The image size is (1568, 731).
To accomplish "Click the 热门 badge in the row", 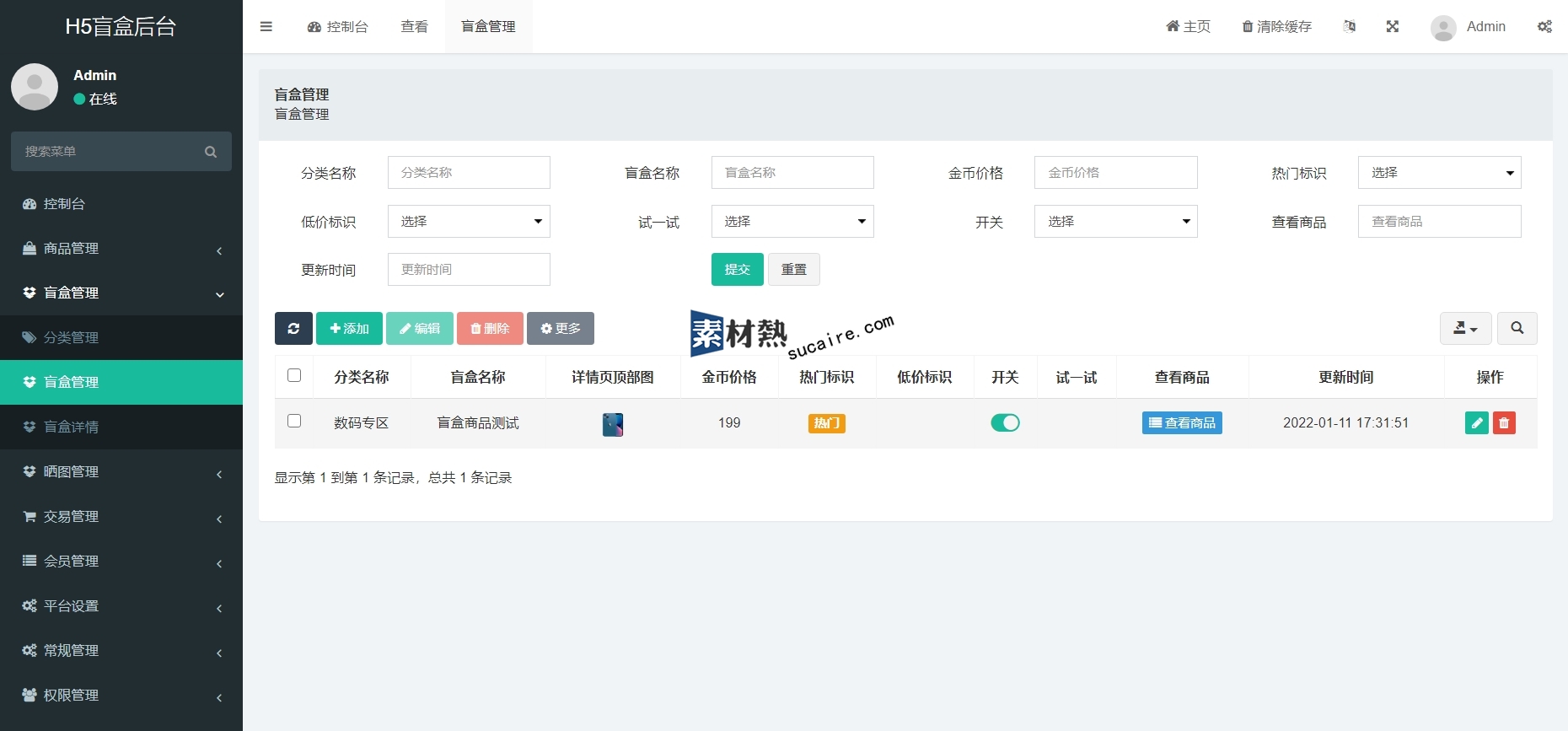I will pos(826,422).
